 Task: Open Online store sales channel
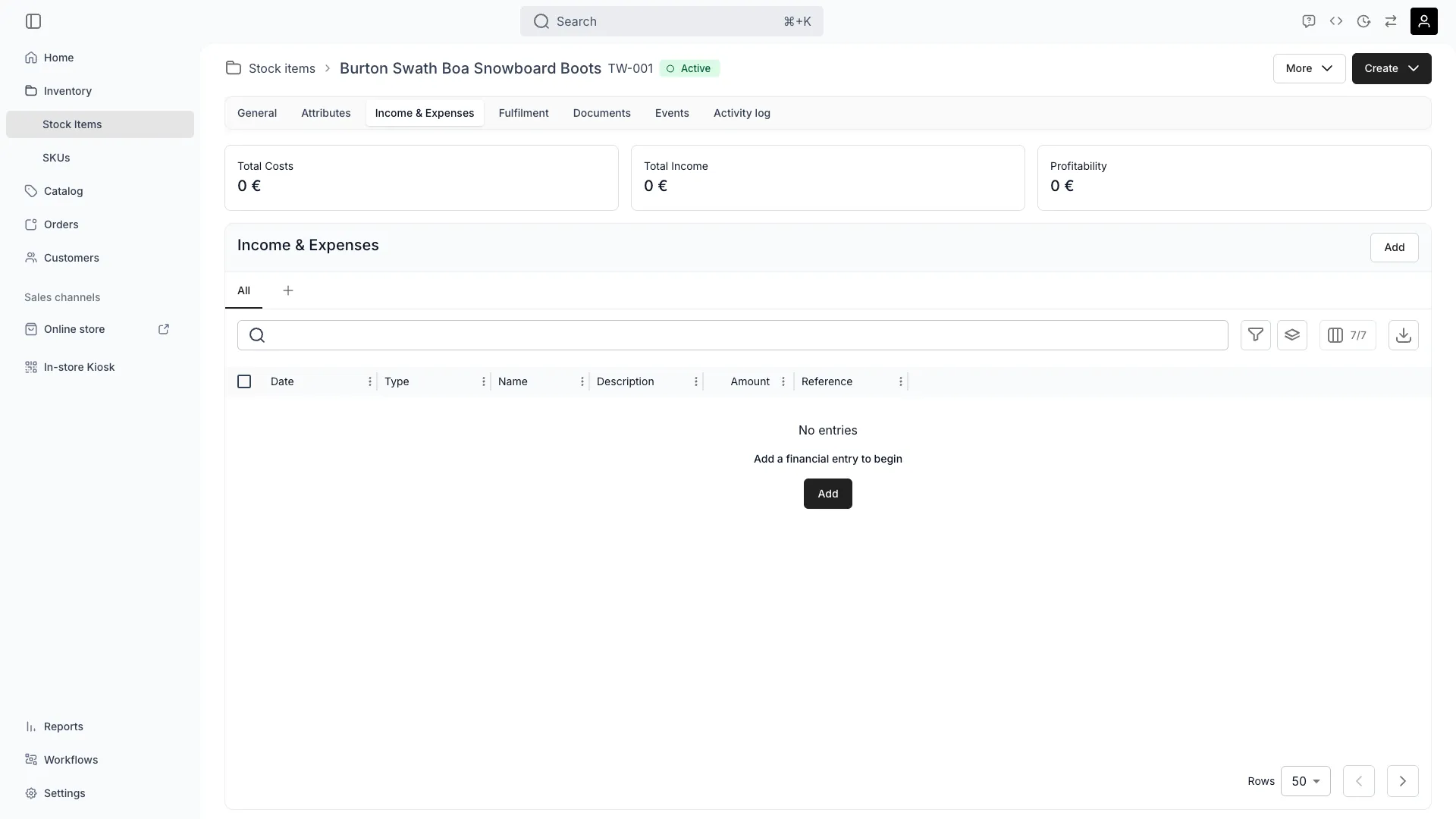click(74, 329)
